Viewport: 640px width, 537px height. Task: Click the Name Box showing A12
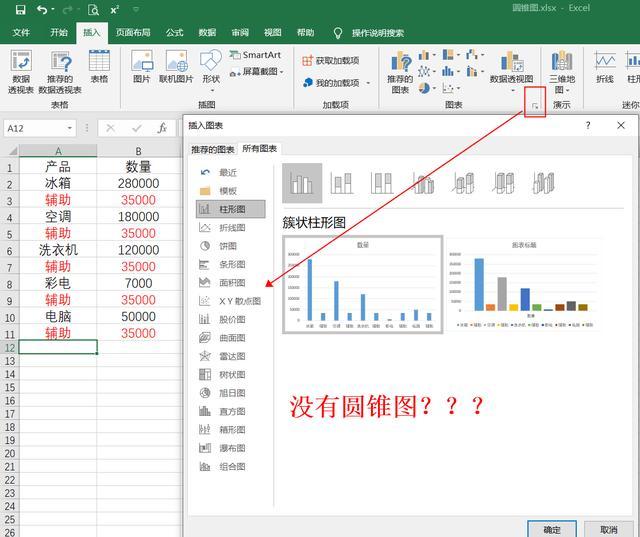point(35,129)
